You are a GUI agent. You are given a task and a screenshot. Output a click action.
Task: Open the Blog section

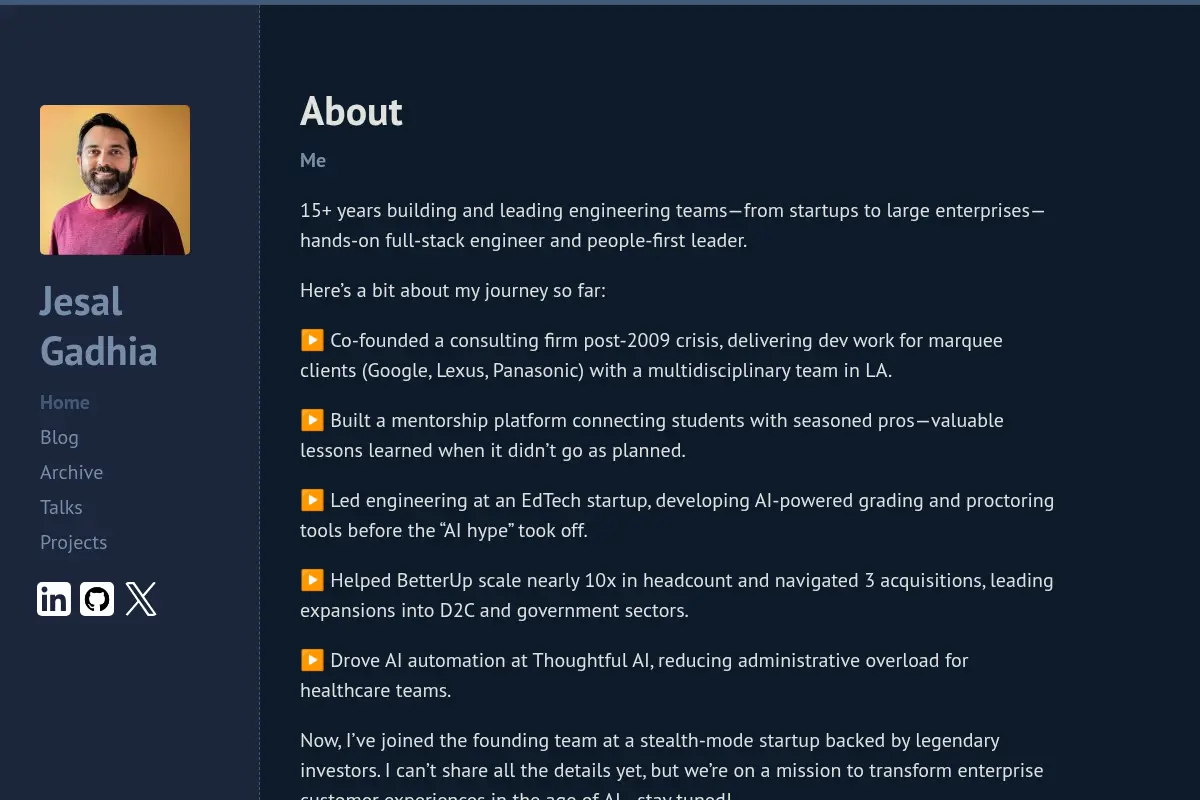(x=59, y=437)
